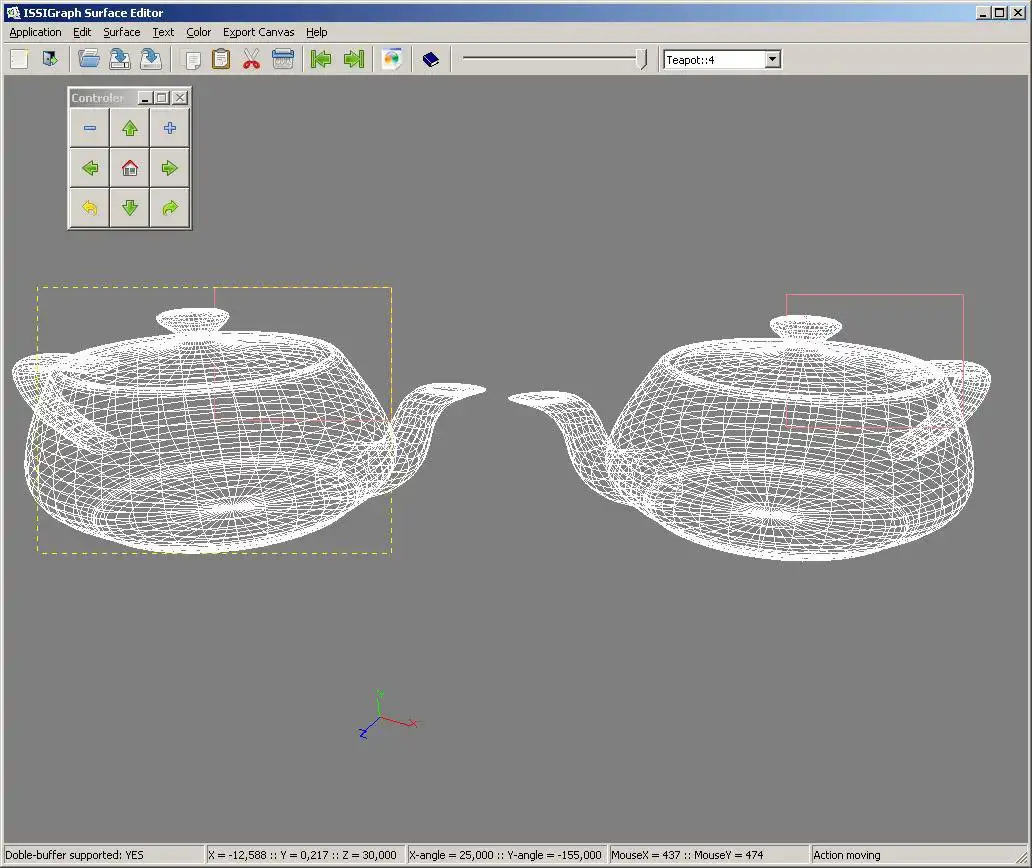Minimize the ISSIGraph Surface Editor window

point(983,13)
